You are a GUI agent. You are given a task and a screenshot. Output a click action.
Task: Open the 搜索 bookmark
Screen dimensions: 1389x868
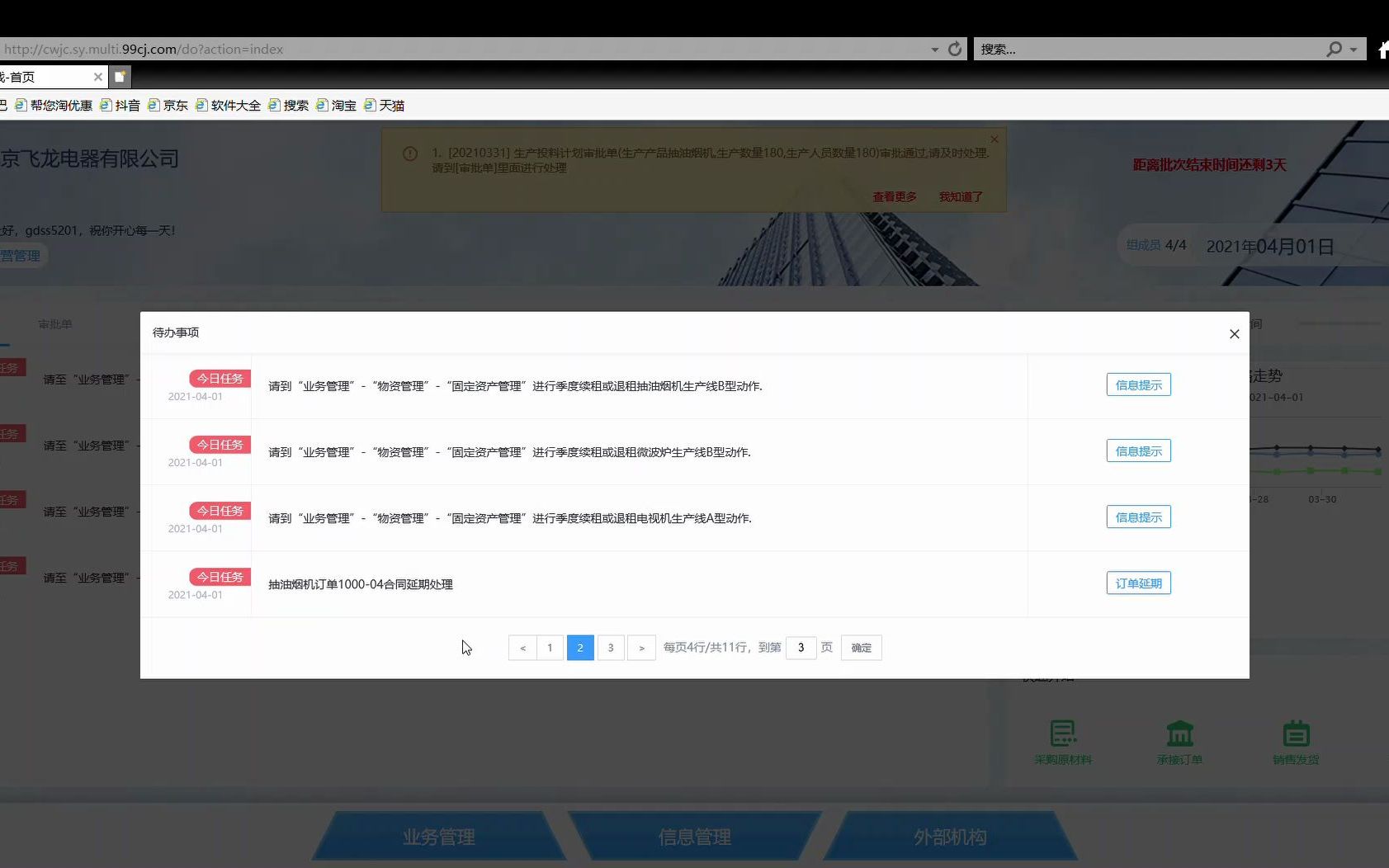(x=288, y=105)
